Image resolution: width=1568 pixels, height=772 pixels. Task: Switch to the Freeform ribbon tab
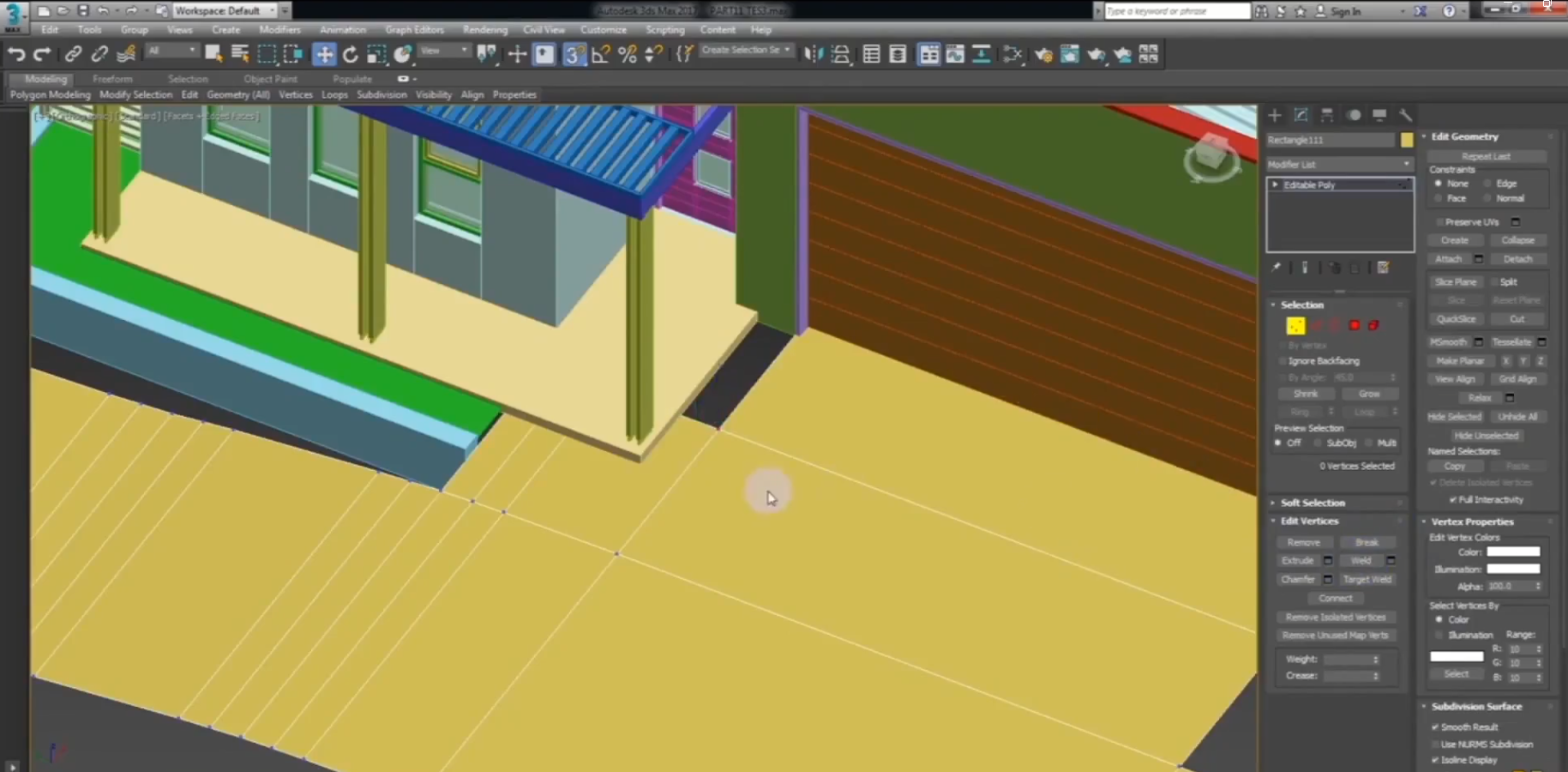(x=112, y=78)
